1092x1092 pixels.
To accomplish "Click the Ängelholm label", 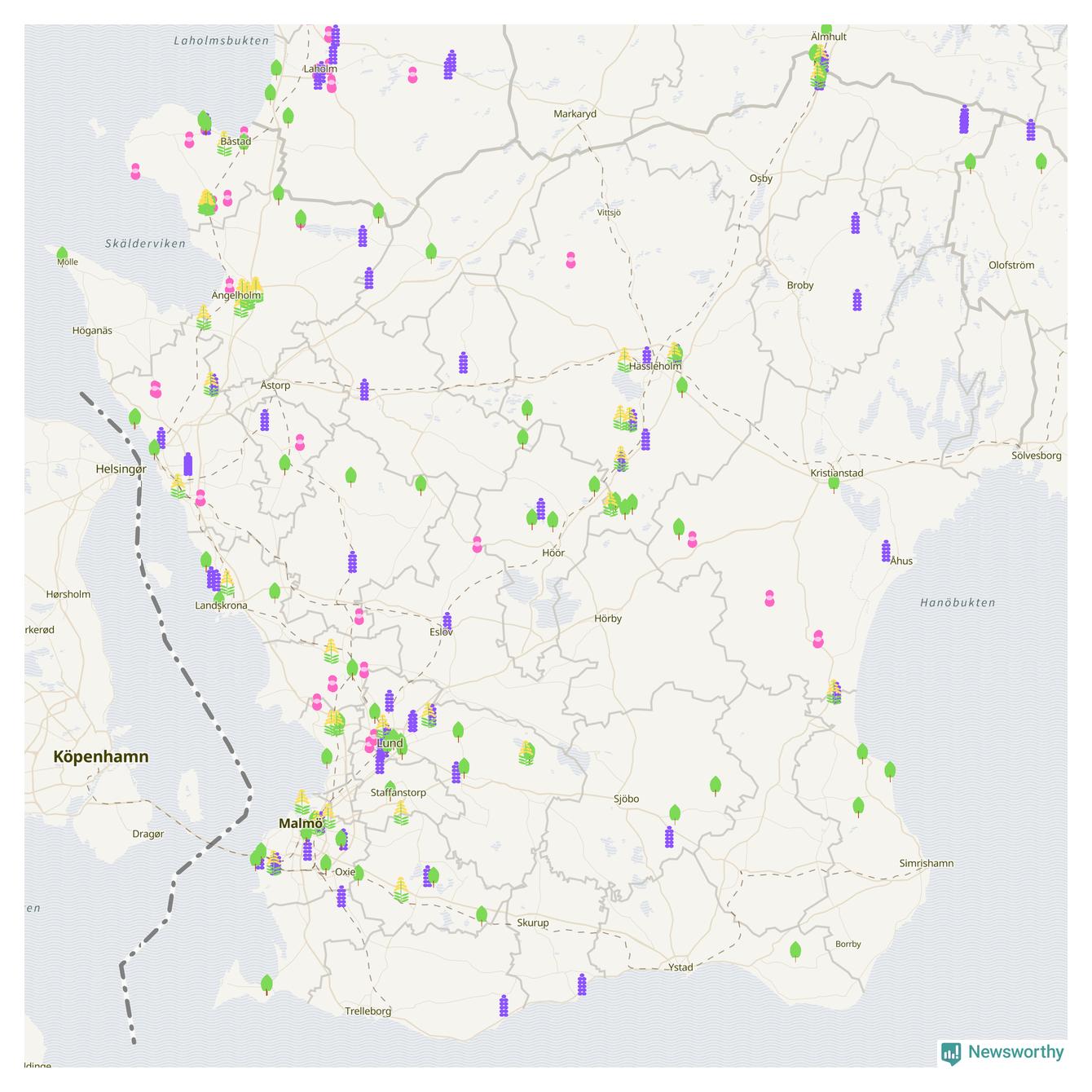I will tap(236, 295).
